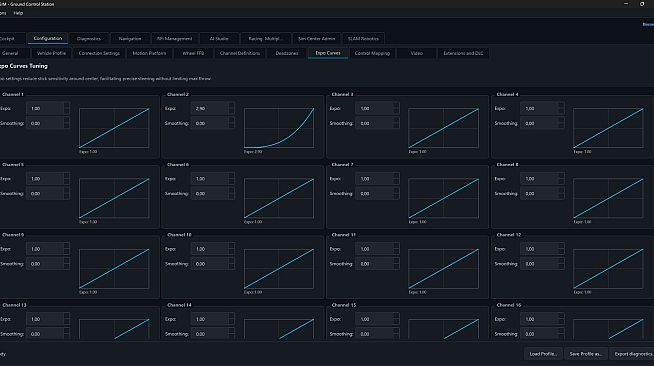
Task: Increase Channel 16 Expo with up arrow
Action: pos(561,316)
